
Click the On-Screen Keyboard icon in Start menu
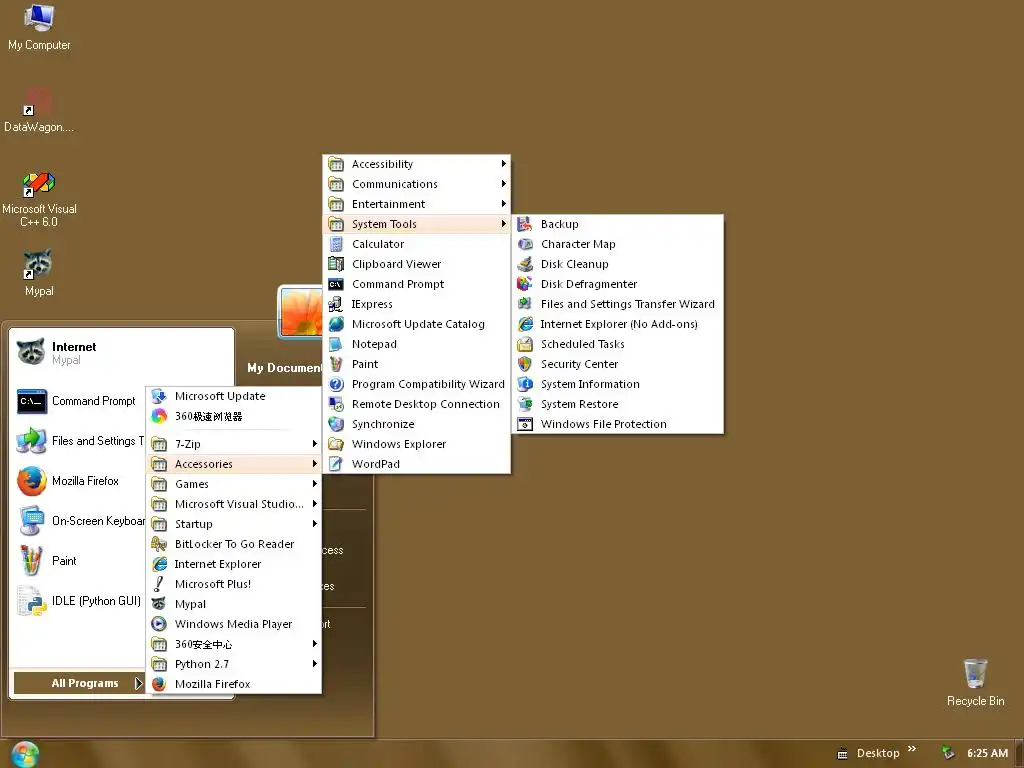click(31, 520)
